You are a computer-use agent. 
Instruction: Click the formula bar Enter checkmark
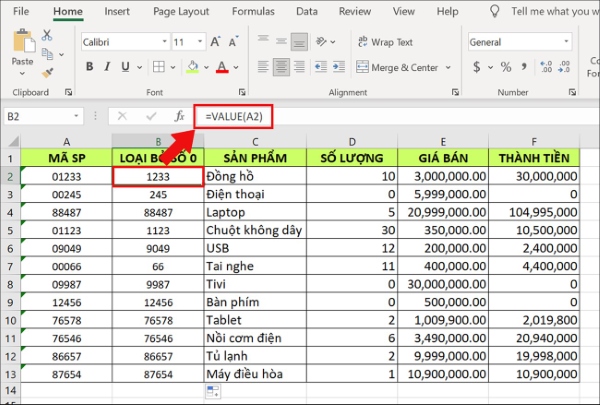tap(151, 116)
